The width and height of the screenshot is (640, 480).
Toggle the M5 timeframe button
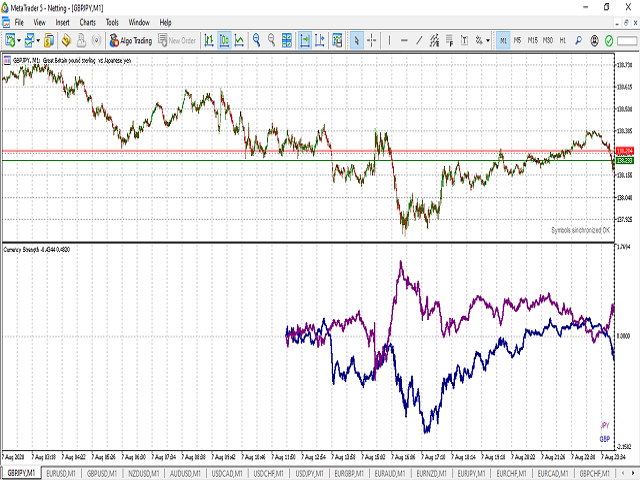coord(519,41)
